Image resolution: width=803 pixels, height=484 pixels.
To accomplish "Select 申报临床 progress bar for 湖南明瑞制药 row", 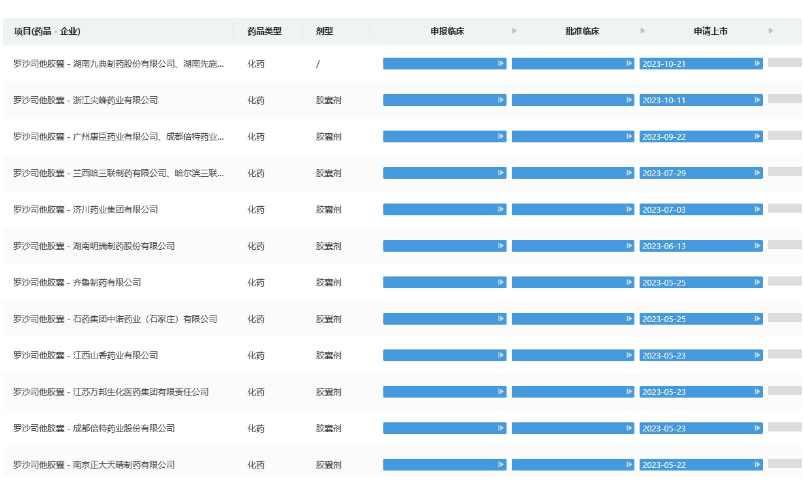I will (443, 246).
